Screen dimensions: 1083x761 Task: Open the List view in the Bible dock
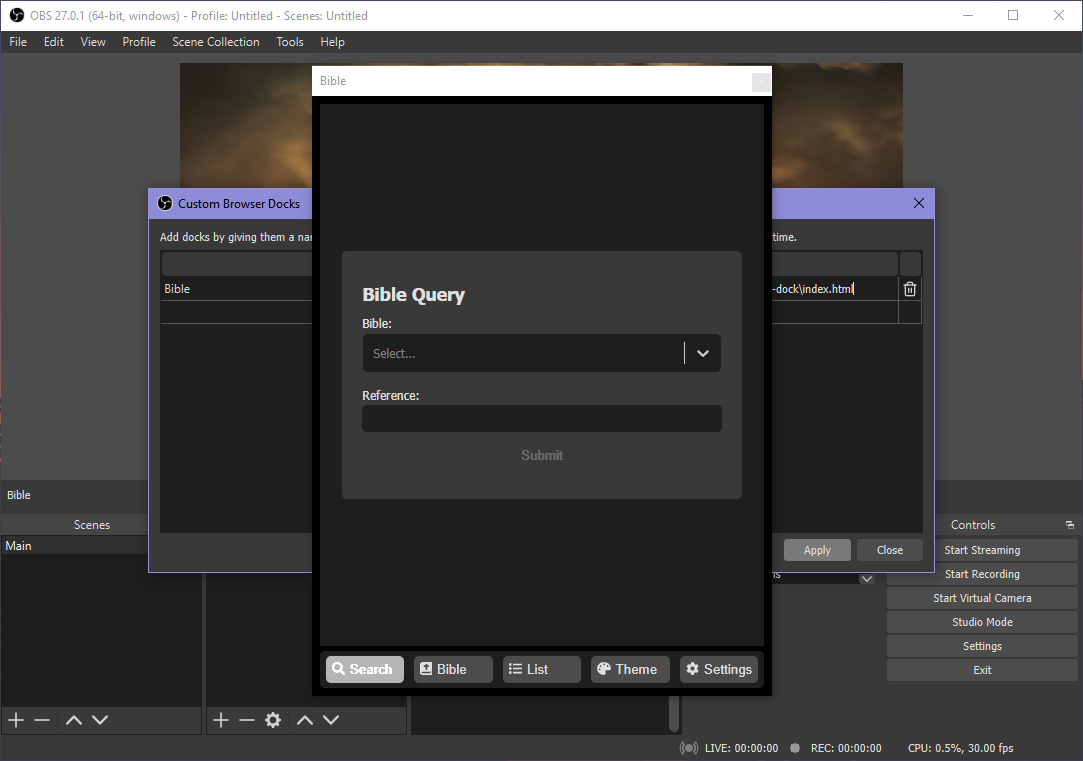click(541, 669)
